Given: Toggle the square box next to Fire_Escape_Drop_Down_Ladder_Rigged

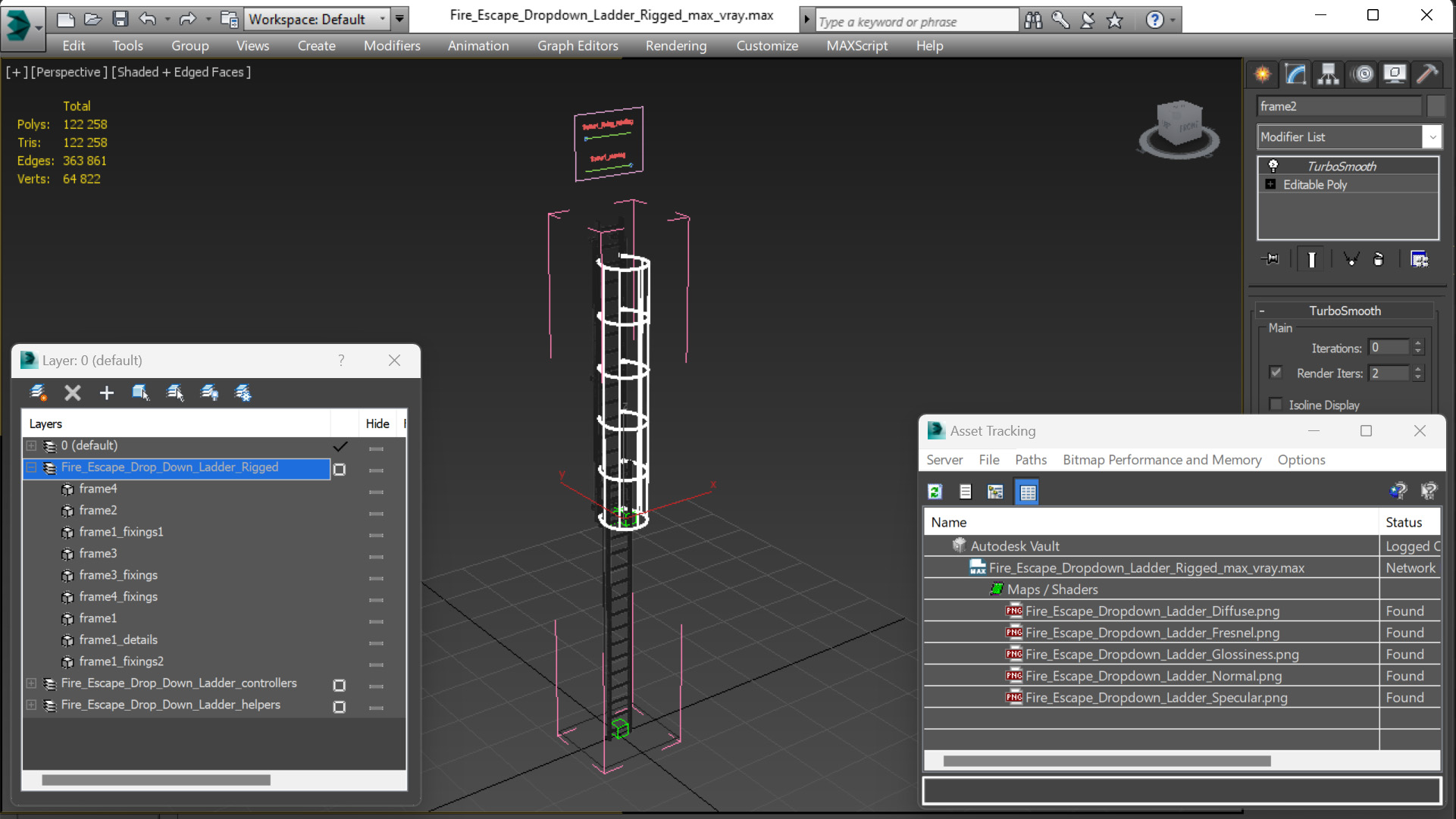Looking at the screenshot, I should tap(340, 470).
